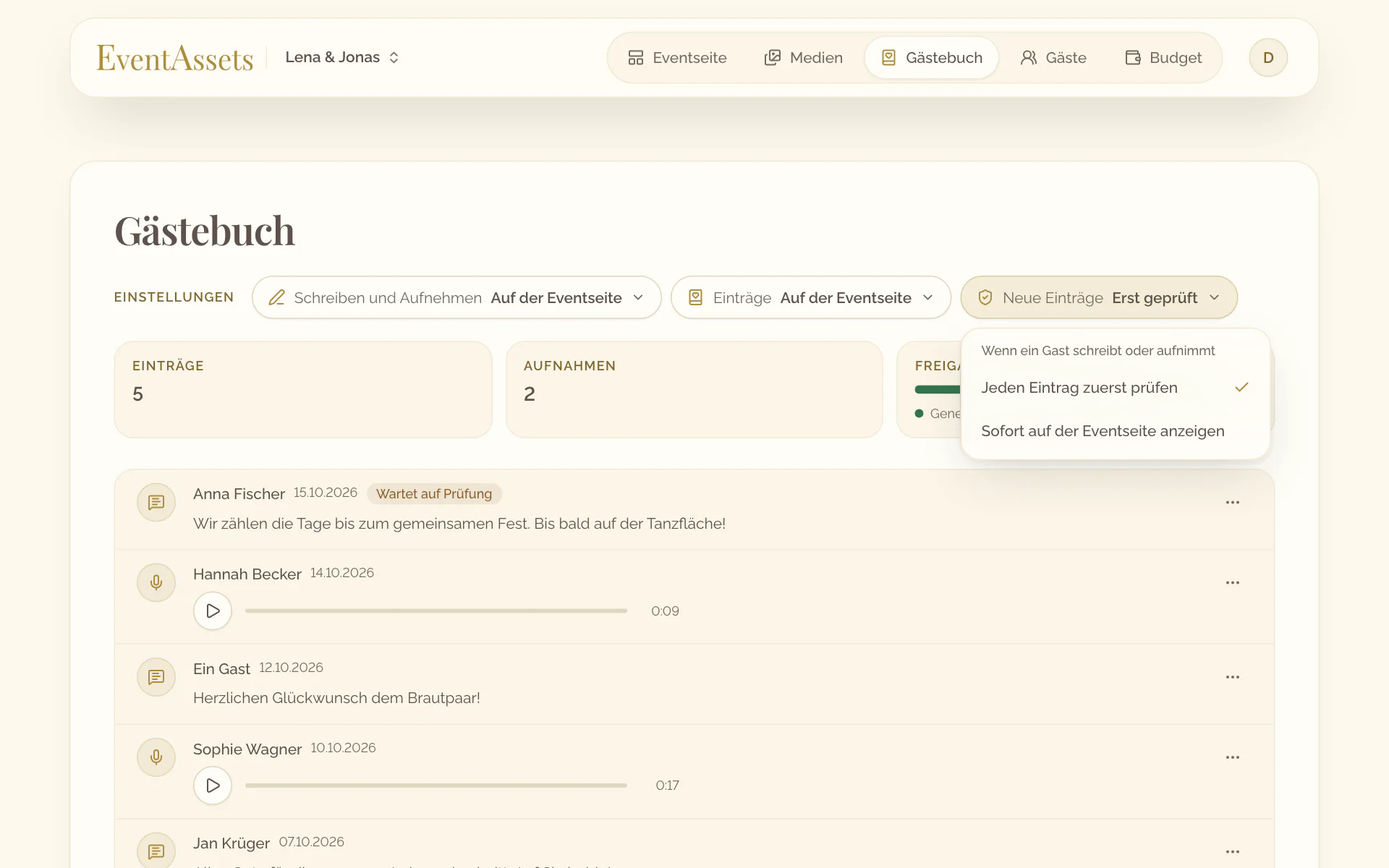Click the microphone icon for Hannah Becker
The width and height of the screenshot is (1389, 868).
click(x=156, y=582)
